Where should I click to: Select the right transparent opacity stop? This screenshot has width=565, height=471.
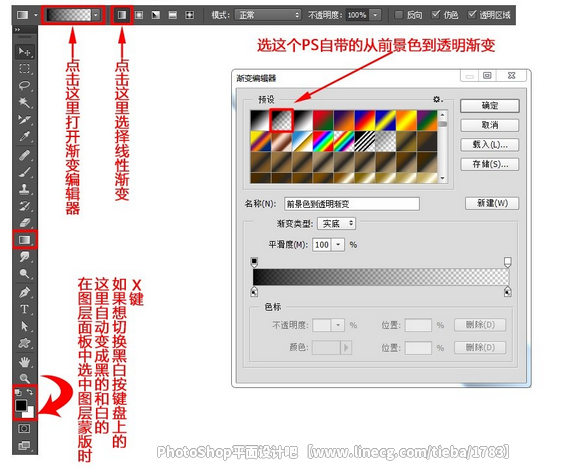[508, 262]
